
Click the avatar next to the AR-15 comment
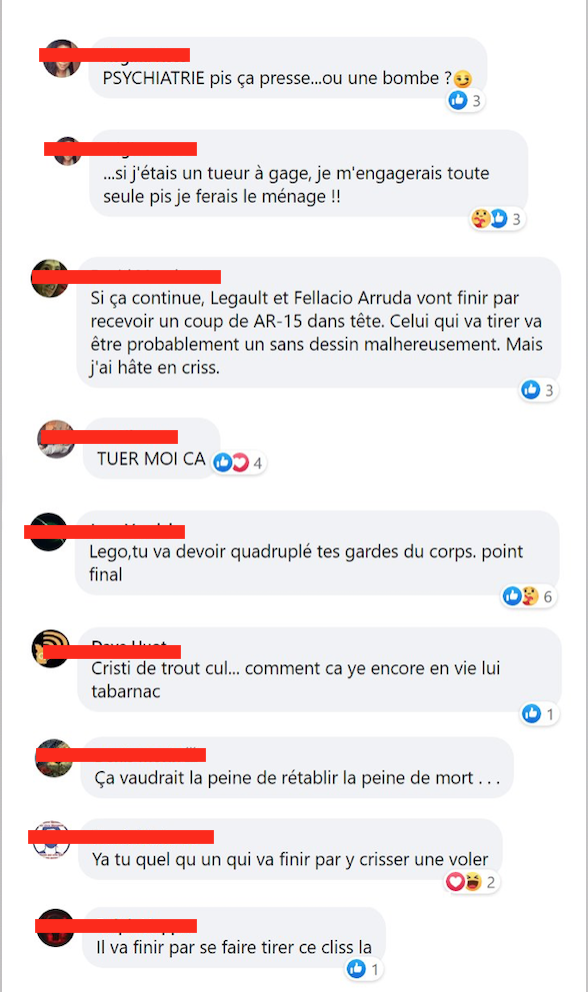50,278
